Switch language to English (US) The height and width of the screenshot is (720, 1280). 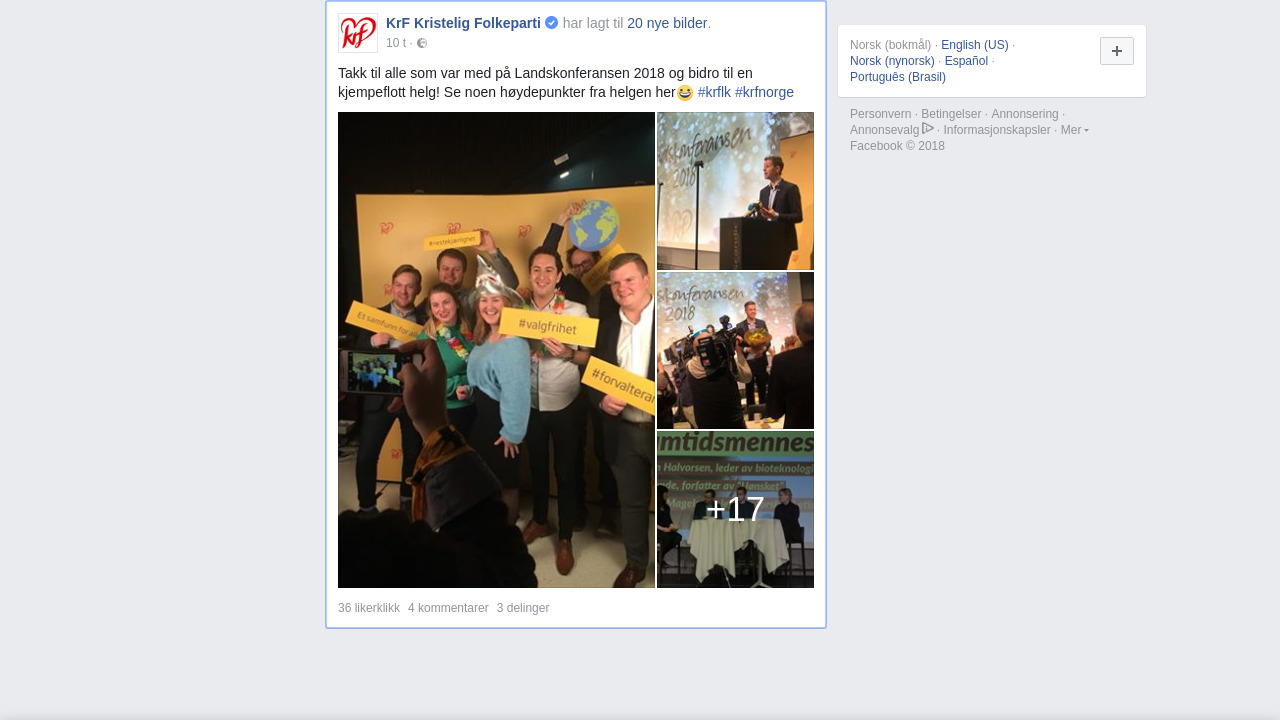tap(975, 45)
